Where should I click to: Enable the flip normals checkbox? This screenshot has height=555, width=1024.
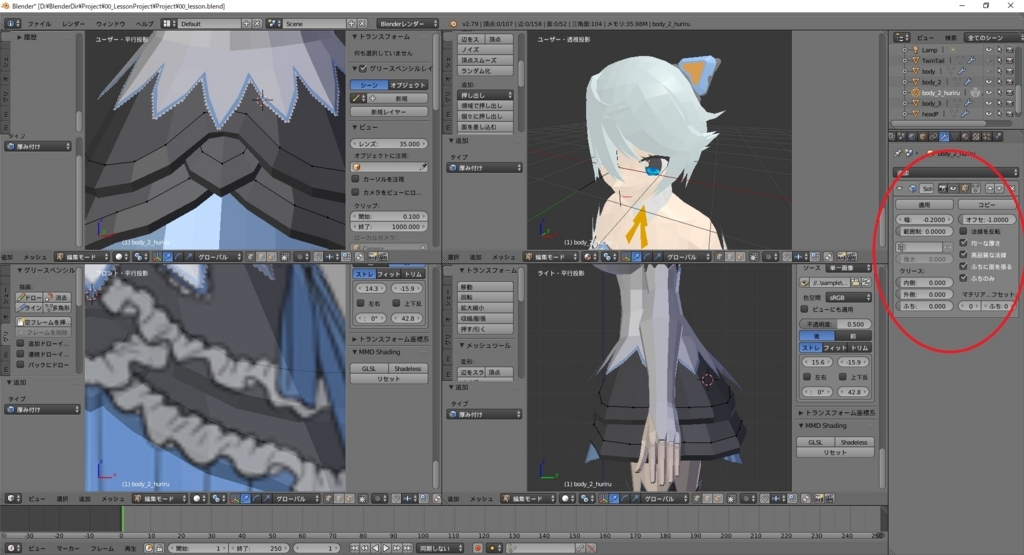(963, 231)
